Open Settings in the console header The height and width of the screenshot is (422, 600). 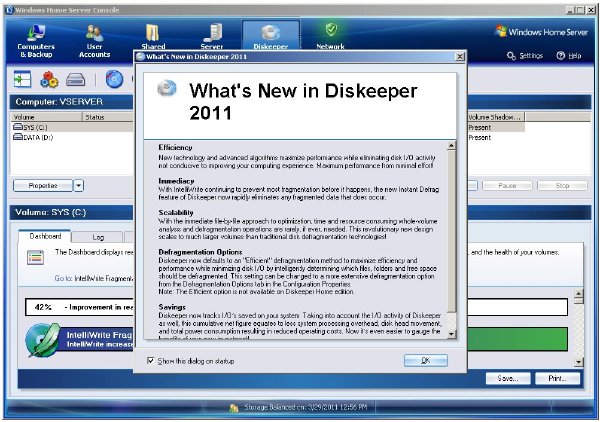click(x=525, y=56)
